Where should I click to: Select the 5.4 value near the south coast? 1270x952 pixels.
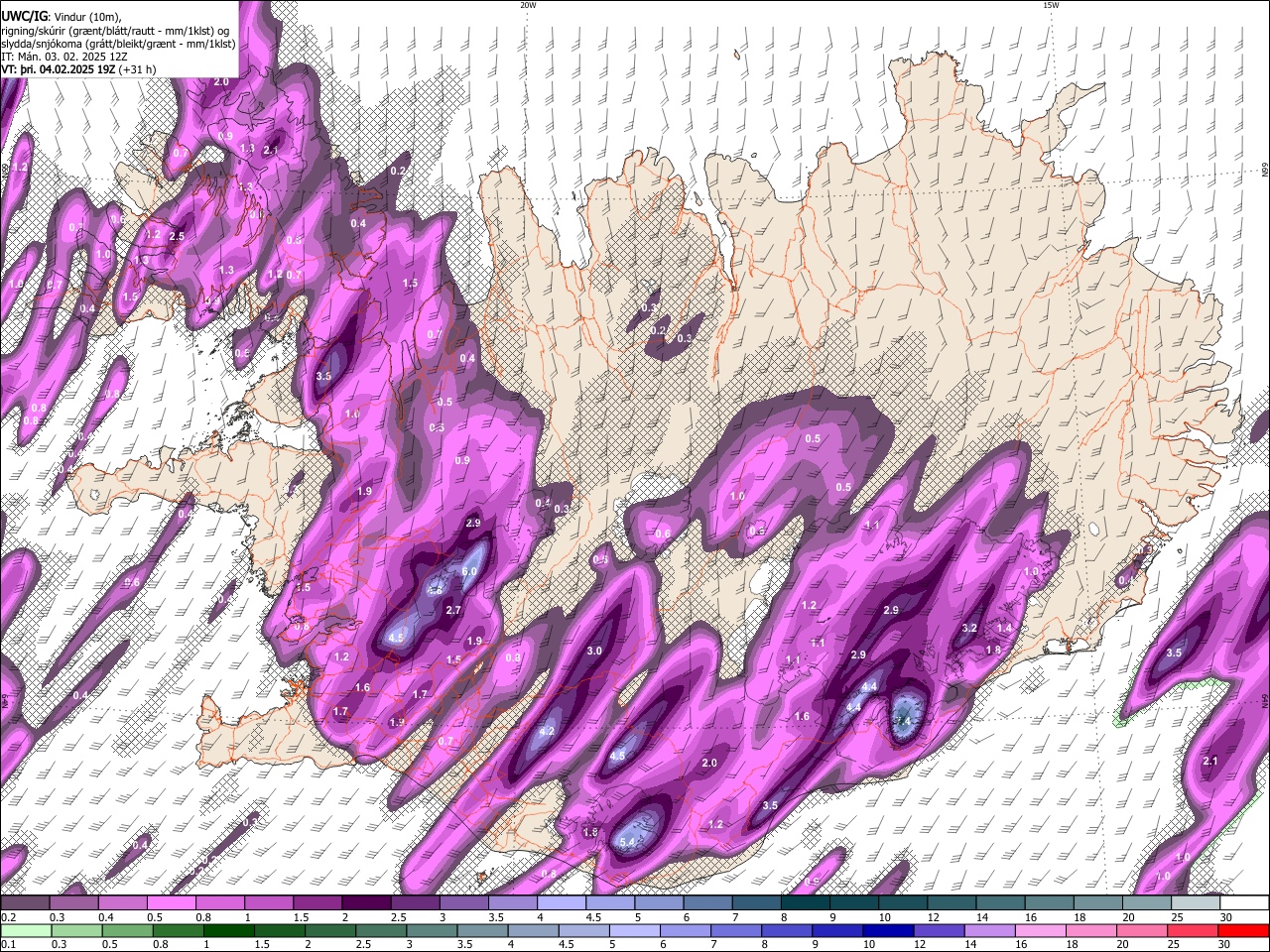627,842
